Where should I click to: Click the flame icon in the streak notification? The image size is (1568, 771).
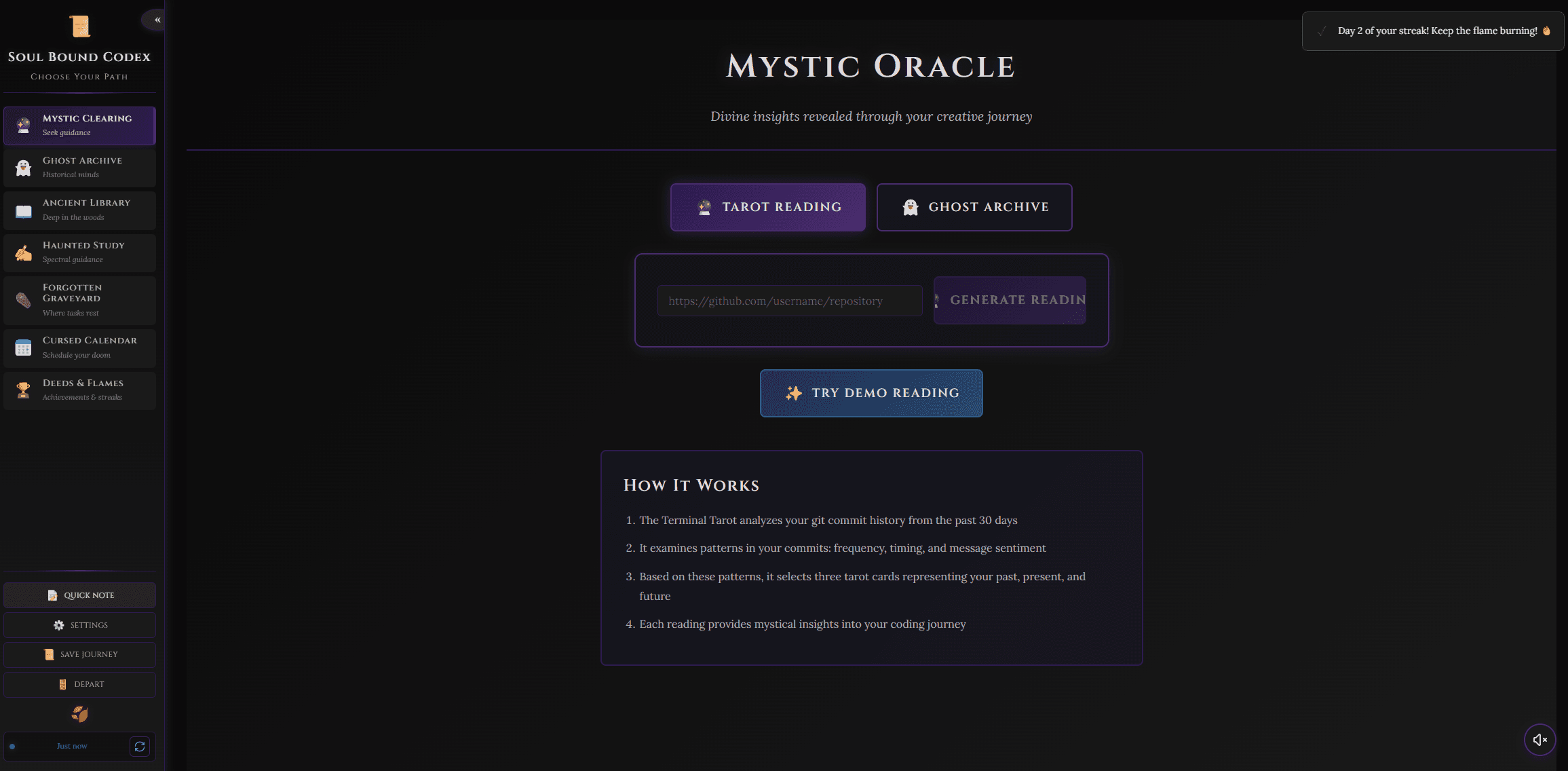pyautogui.click(x=1546, y=31)
